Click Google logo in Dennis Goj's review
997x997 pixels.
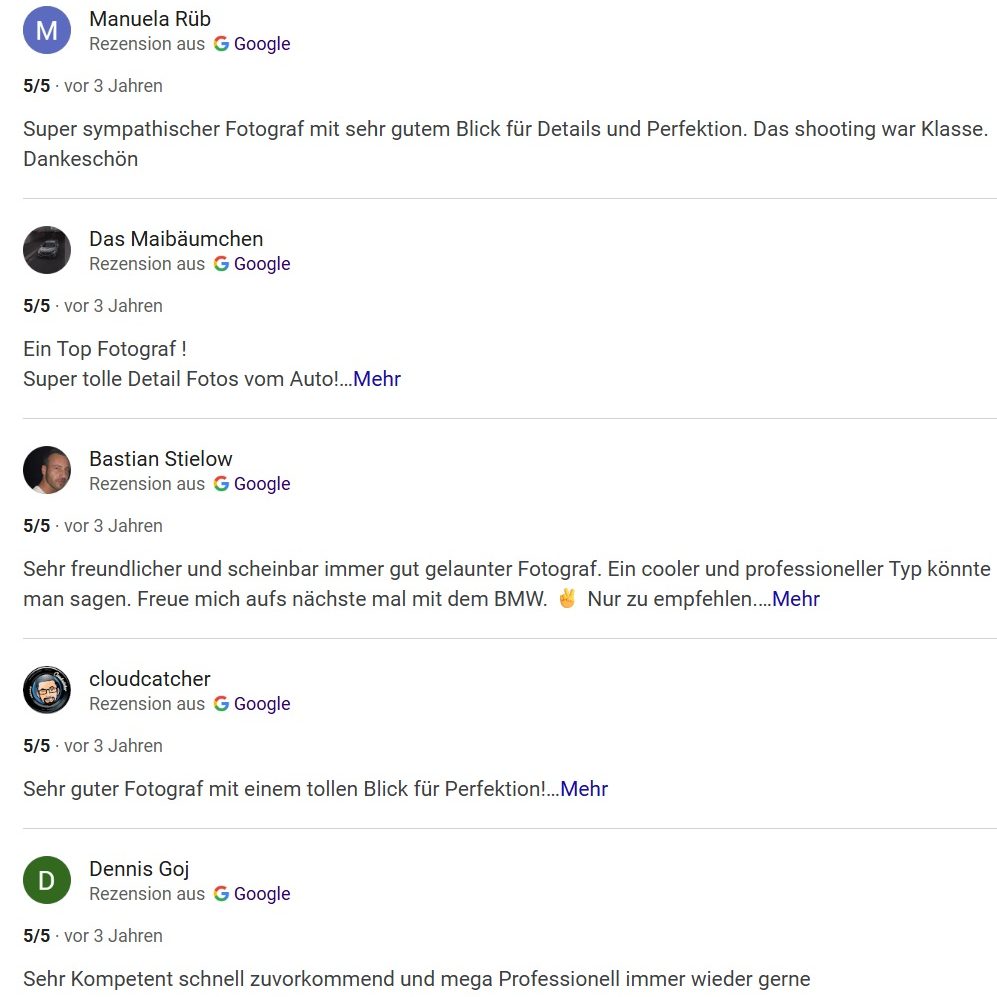[221, 894]
